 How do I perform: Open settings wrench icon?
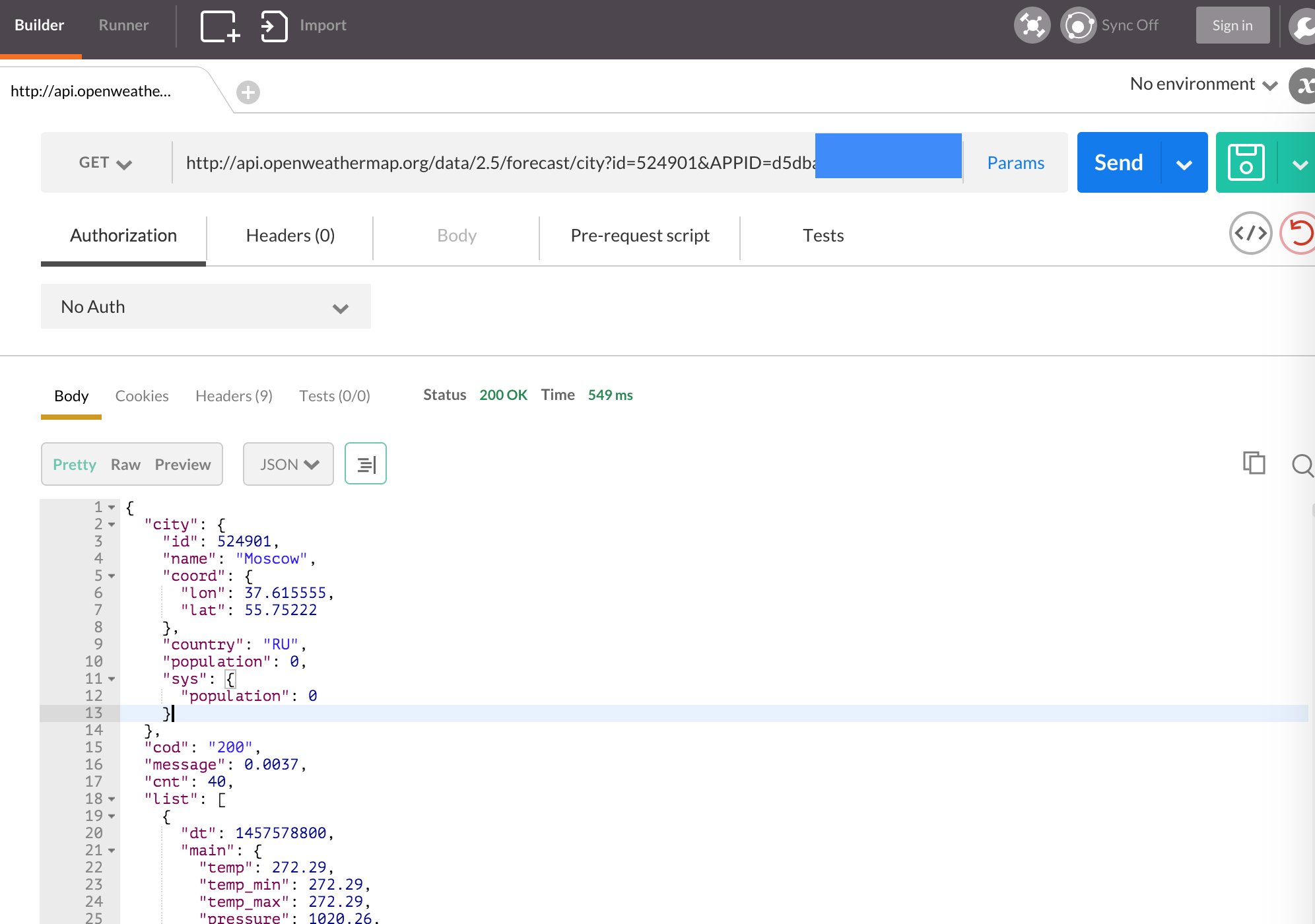1304,26
